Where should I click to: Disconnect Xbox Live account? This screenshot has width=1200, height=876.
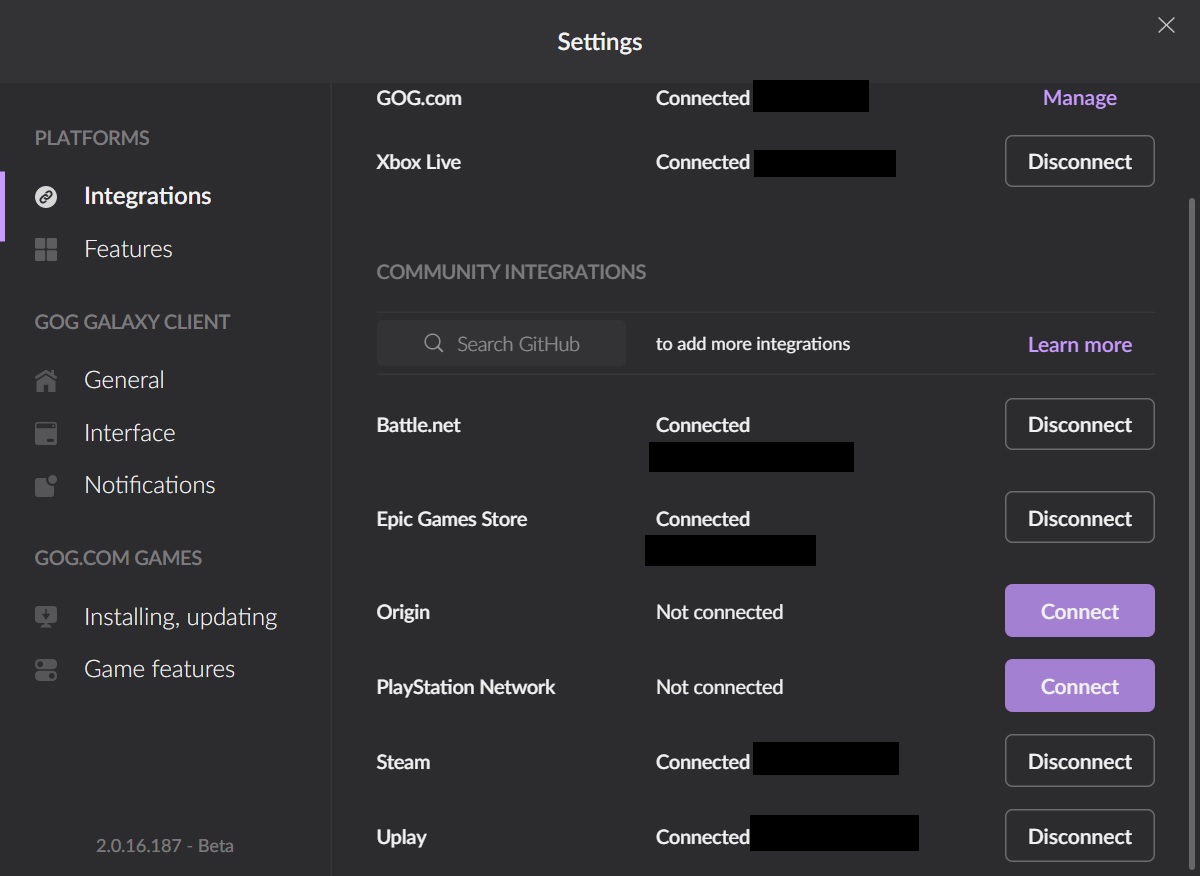pos(1079,161)
